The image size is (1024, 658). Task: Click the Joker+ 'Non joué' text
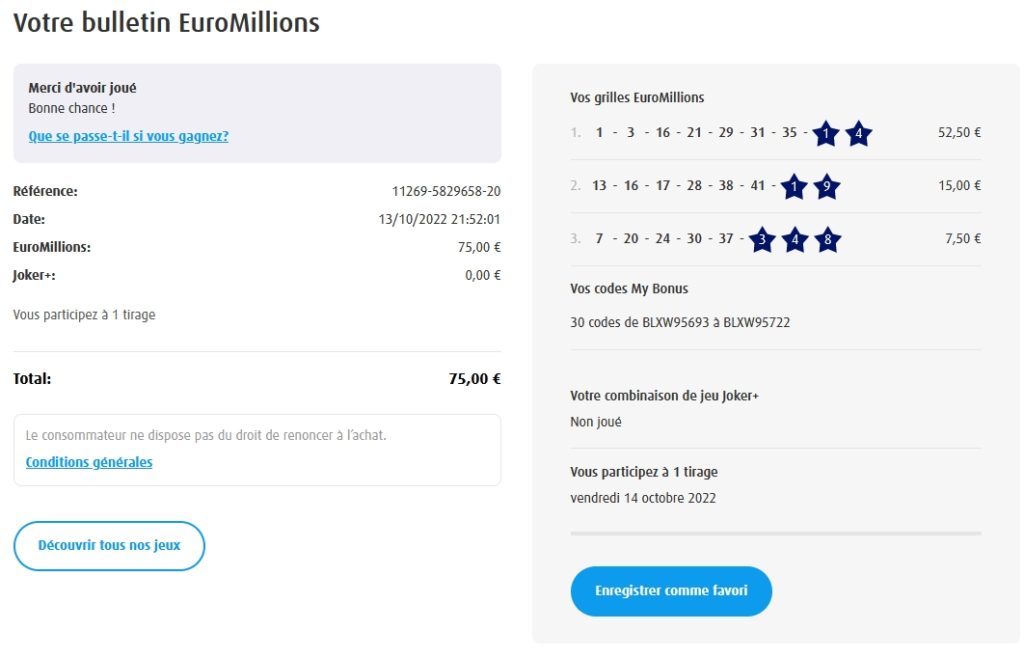tap(595, 422)
